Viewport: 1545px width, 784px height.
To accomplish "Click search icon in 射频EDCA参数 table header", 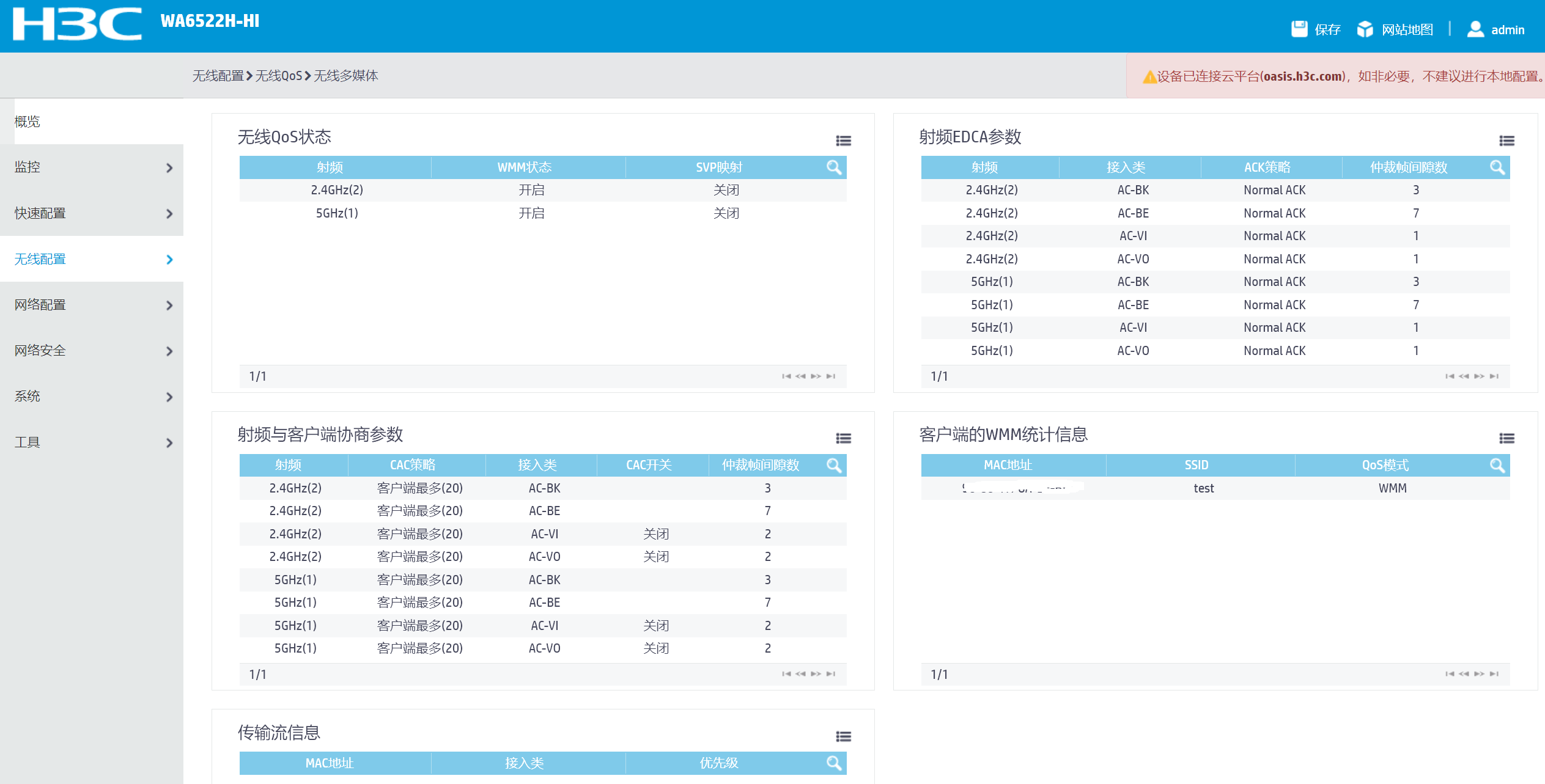I will (1497, 167).
